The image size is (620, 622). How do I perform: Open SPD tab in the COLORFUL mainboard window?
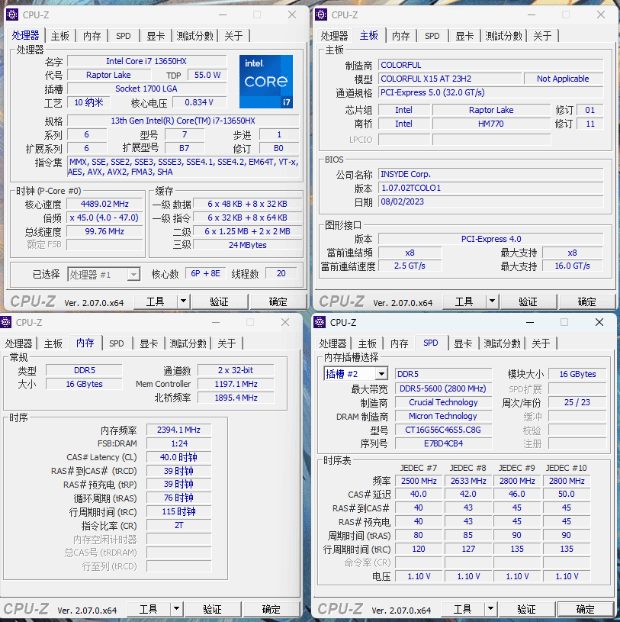432,36
